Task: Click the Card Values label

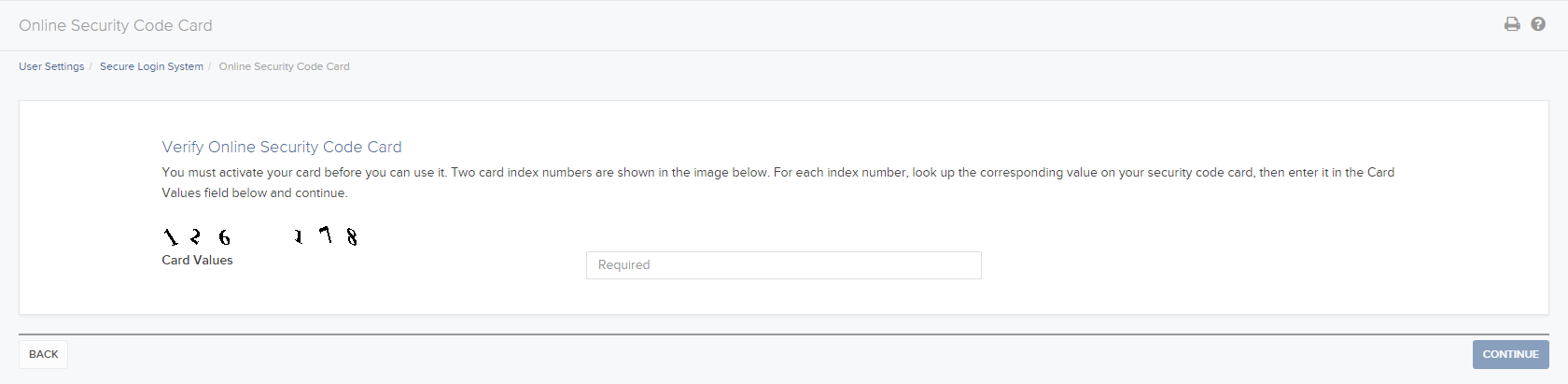Action: pyautogui.click(x=197, y=261)
